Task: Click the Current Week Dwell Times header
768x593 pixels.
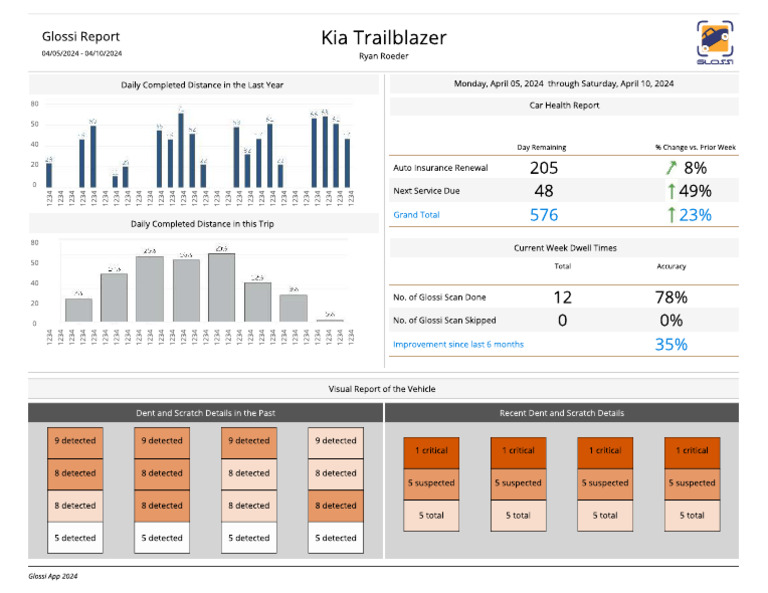Action: pyautogui.click(x=565, y=248)
